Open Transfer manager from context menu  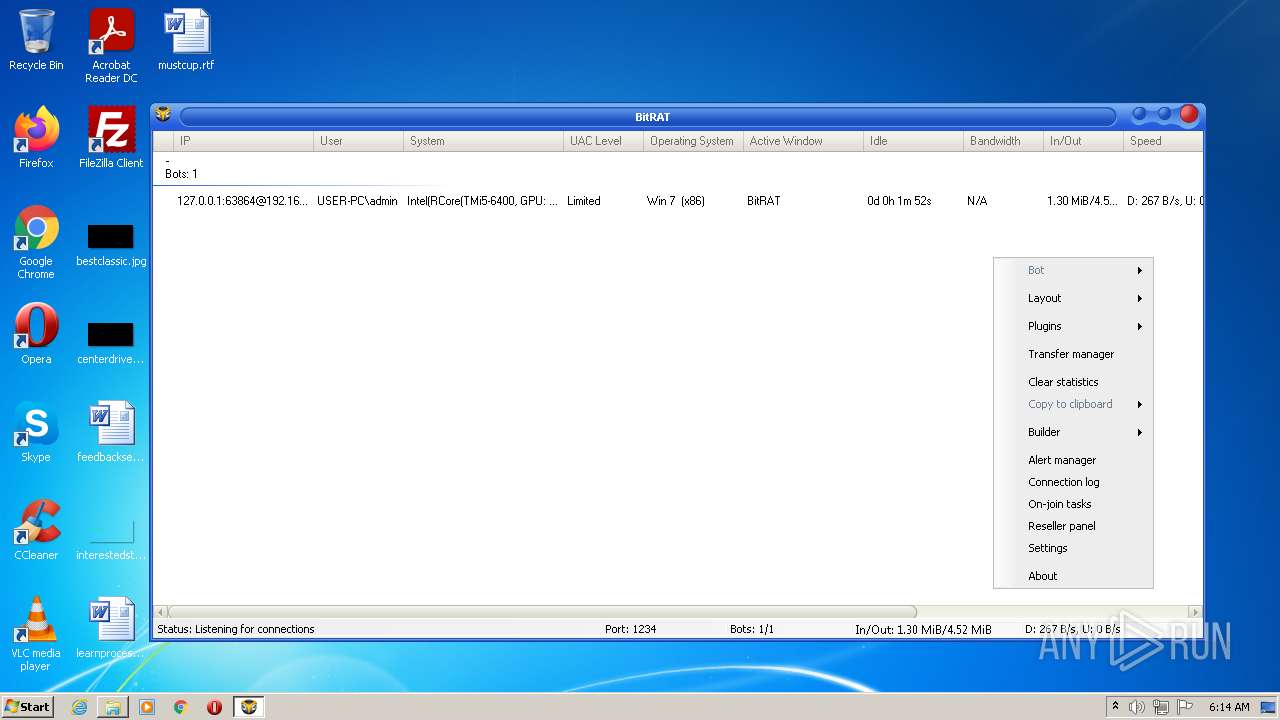click(1073, 354)
